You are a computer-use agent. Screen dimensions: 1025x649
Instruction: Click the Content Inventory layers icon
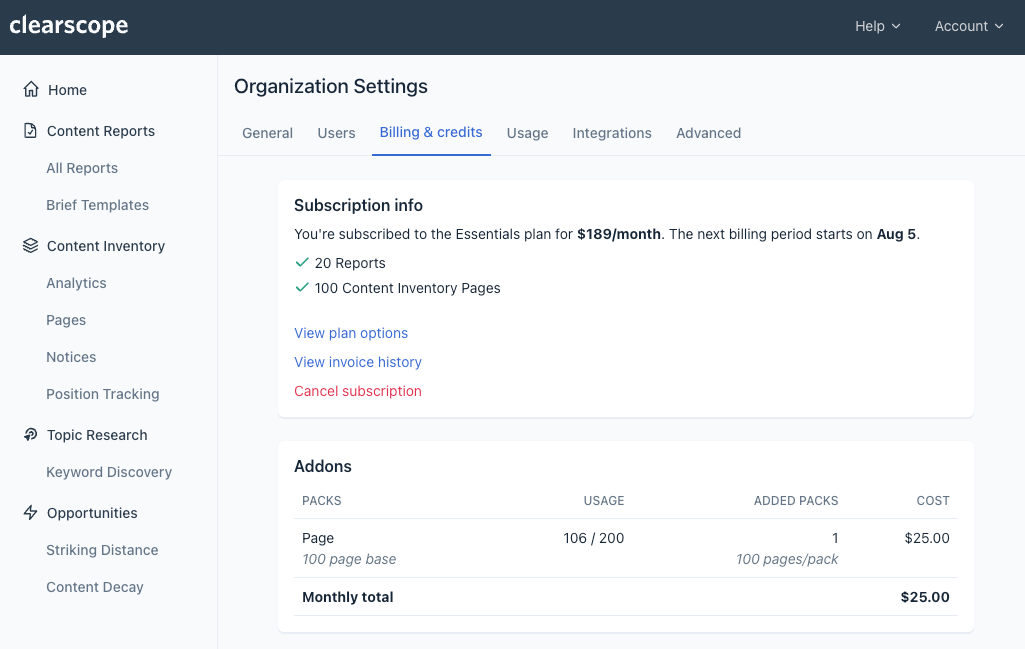(31, 246)
